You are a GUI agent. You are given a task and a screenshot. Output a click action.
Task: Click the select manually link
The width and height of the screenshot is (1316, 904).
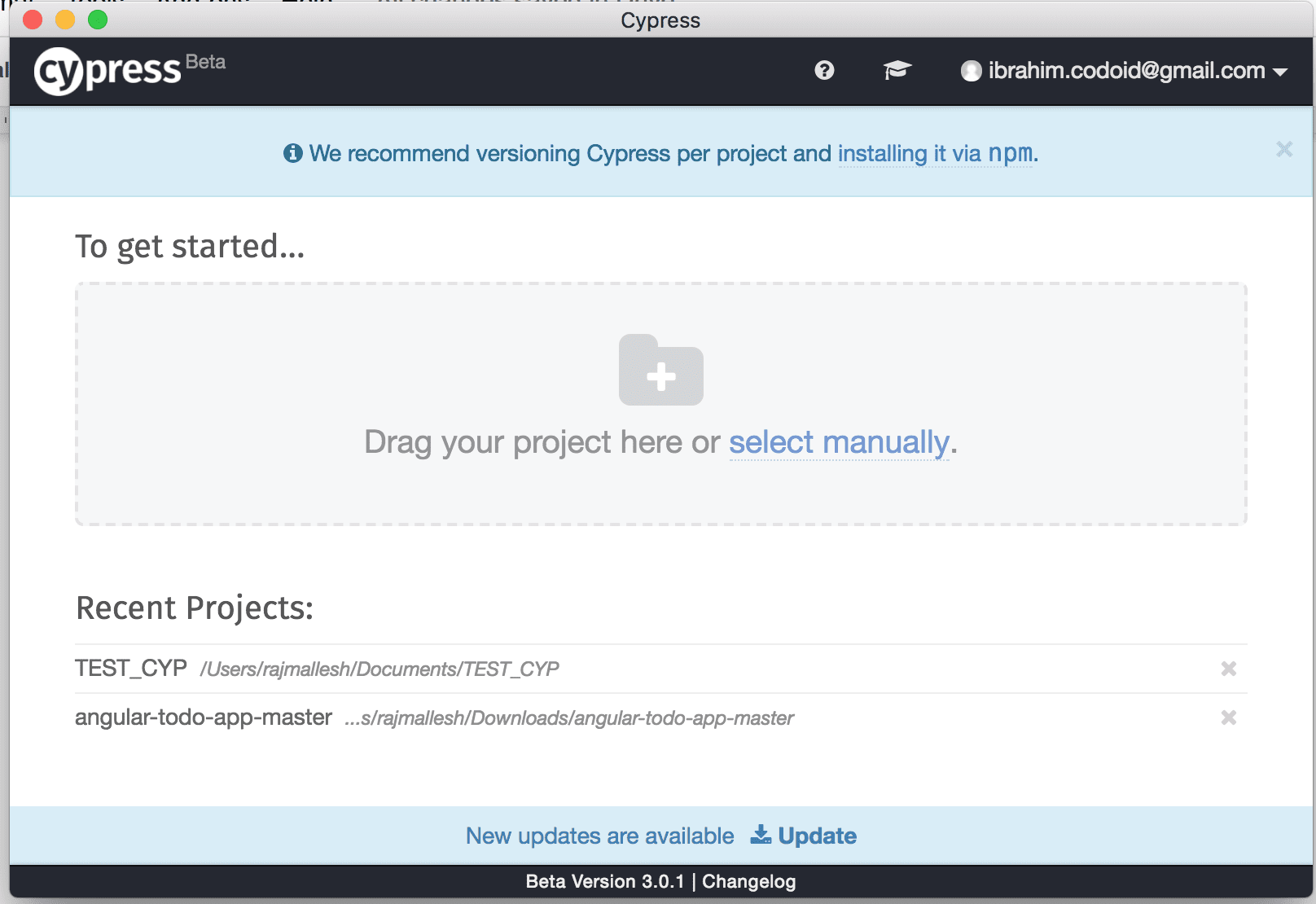point(839,442)
